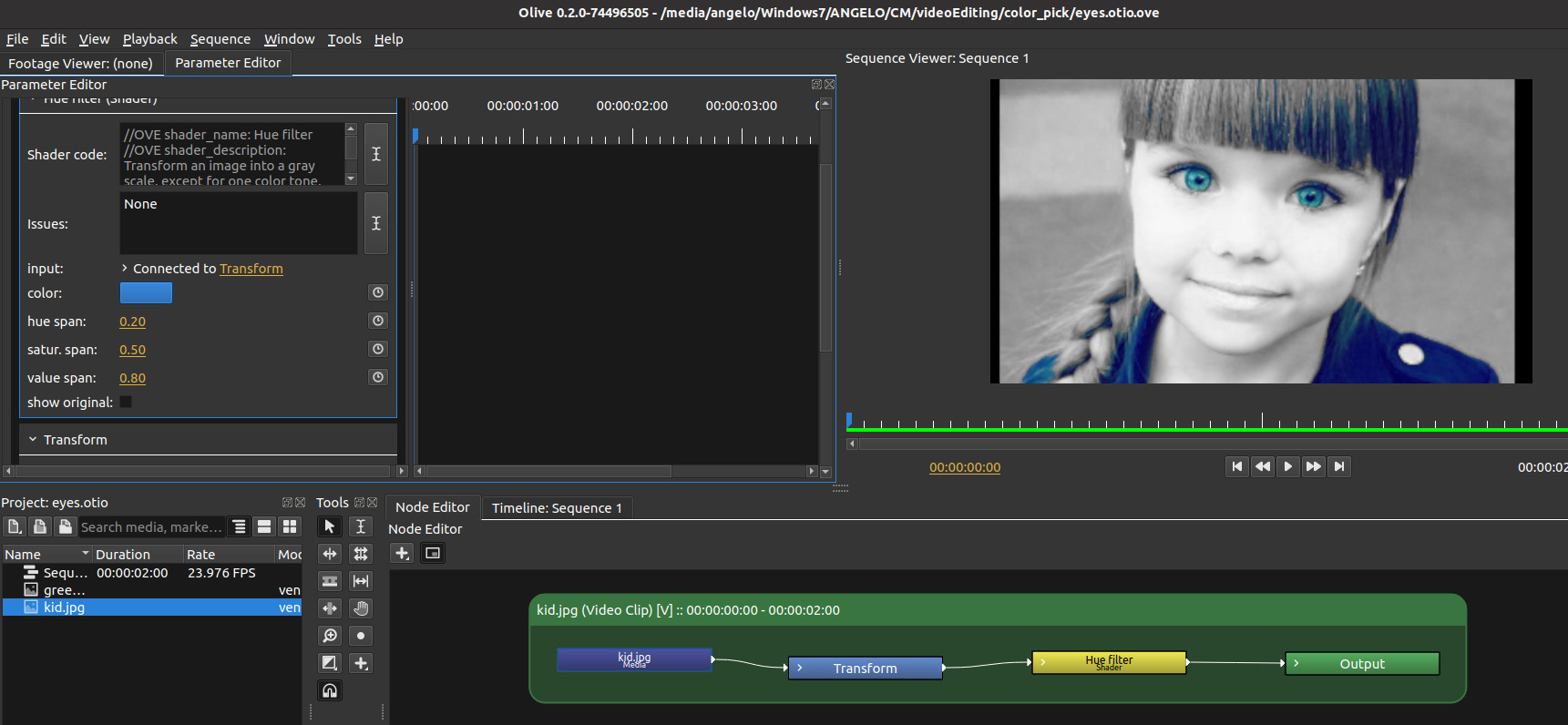
Task: Open the Edit menu
Action: [54, 39]
